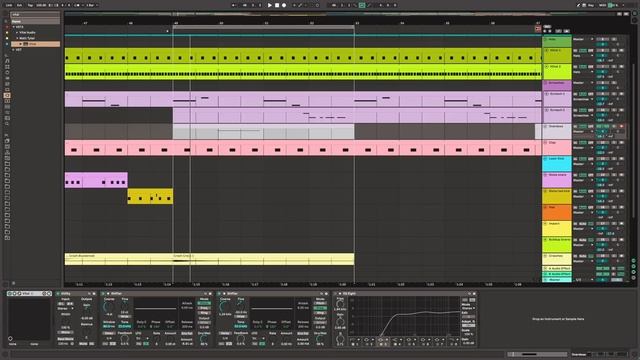Solo the Clap track
The image size is (640, 360).
614,143
